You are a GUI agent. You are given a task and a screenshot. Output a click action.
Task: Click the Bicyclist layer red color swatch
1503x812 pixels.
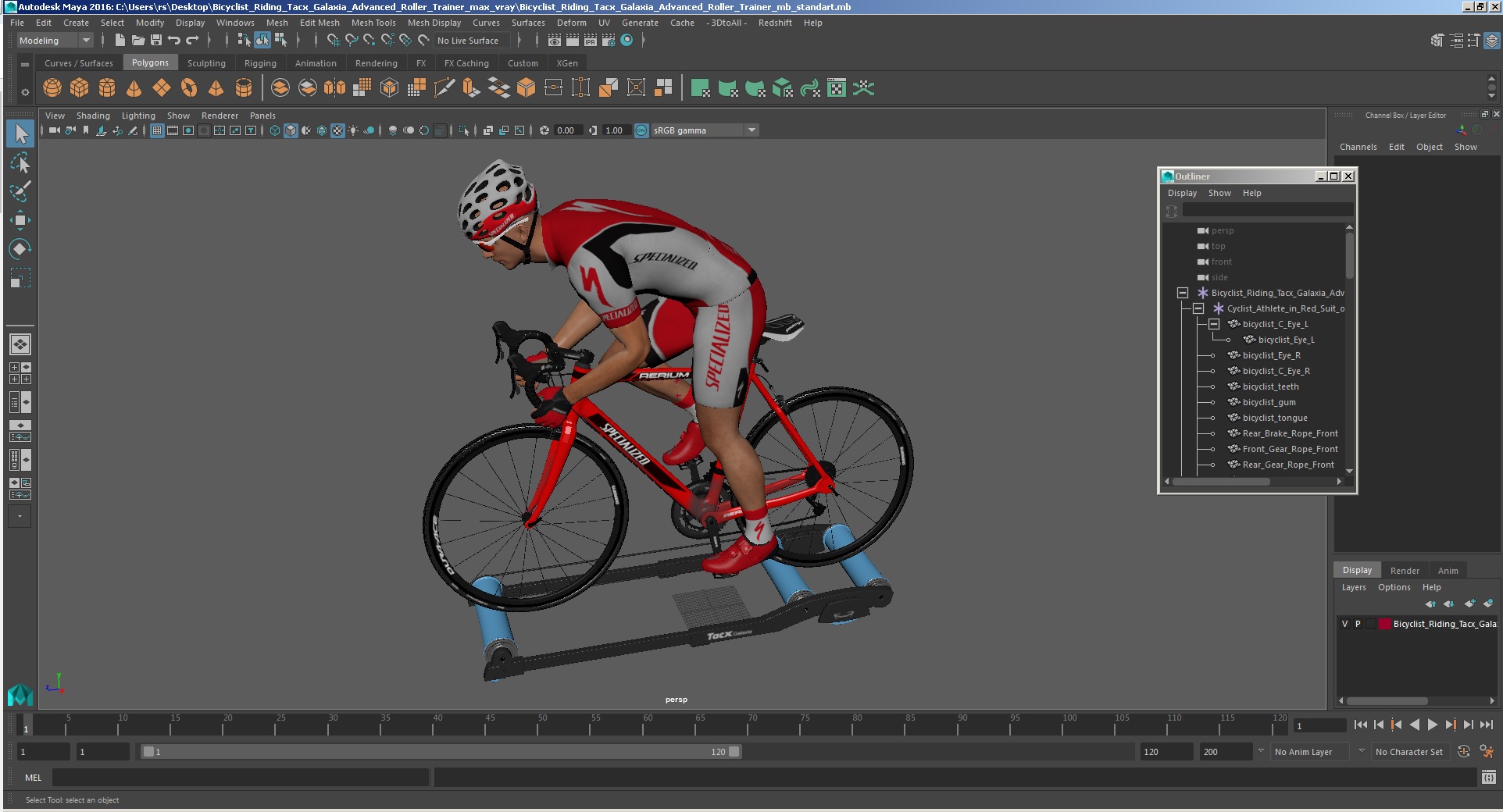click(1384, 624)
